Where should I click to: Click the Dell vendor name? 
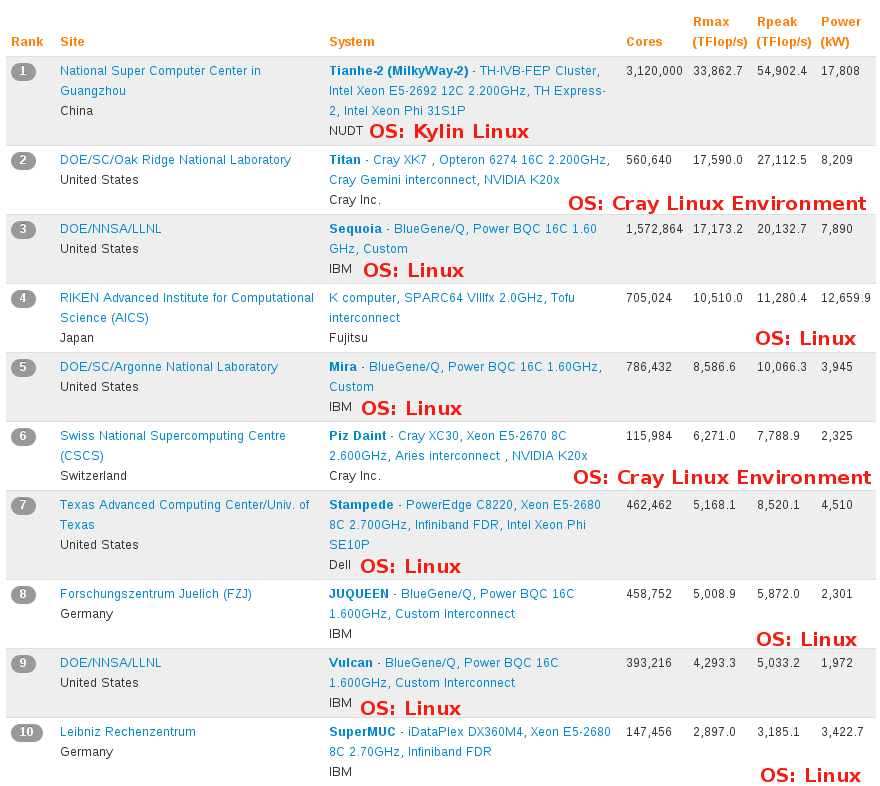[x=340, y=566]
